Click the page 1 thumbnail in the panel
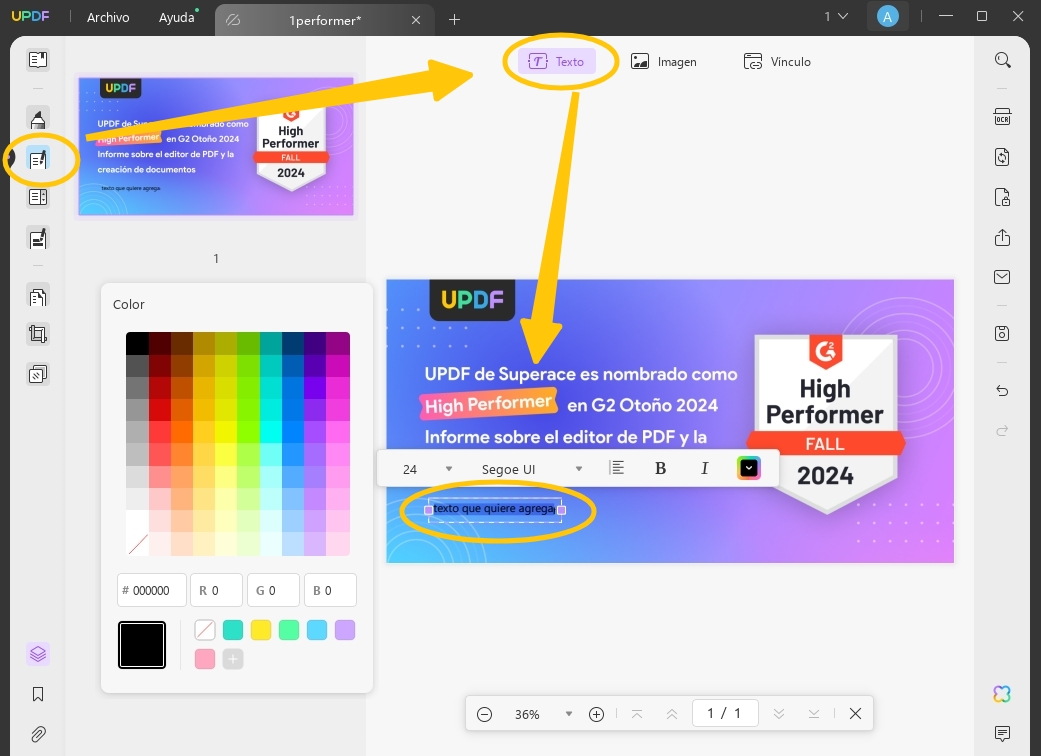This screenshot has width=1041, height=756. pos(216,146)
